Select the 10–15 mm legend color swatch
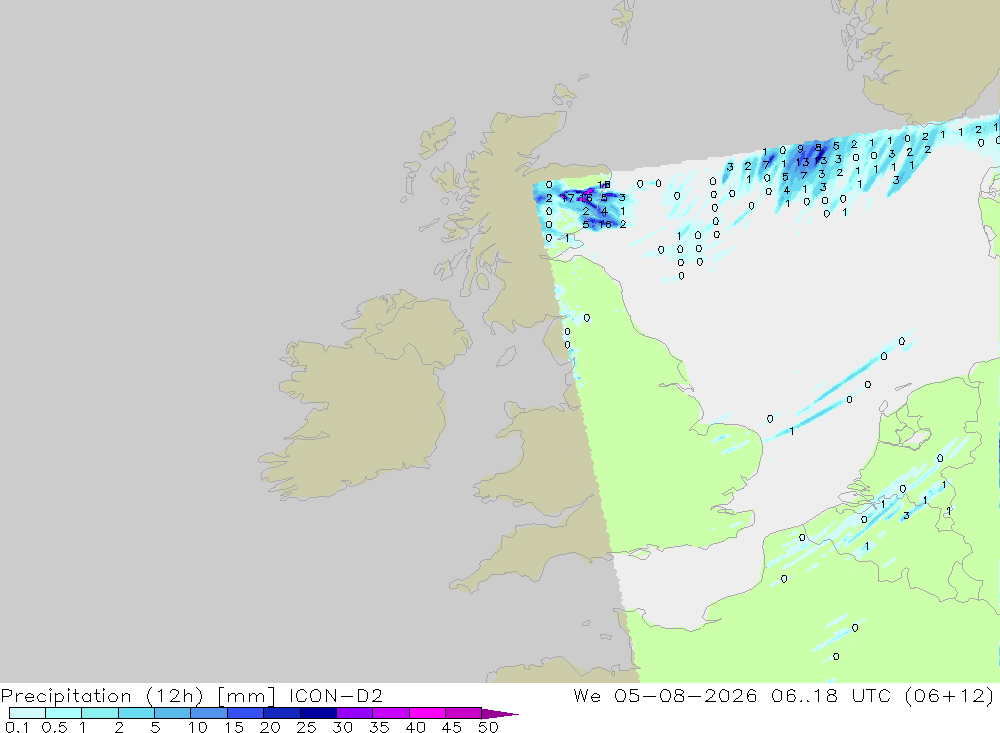This screenshot has height=733, width=1000. point(209,713)
